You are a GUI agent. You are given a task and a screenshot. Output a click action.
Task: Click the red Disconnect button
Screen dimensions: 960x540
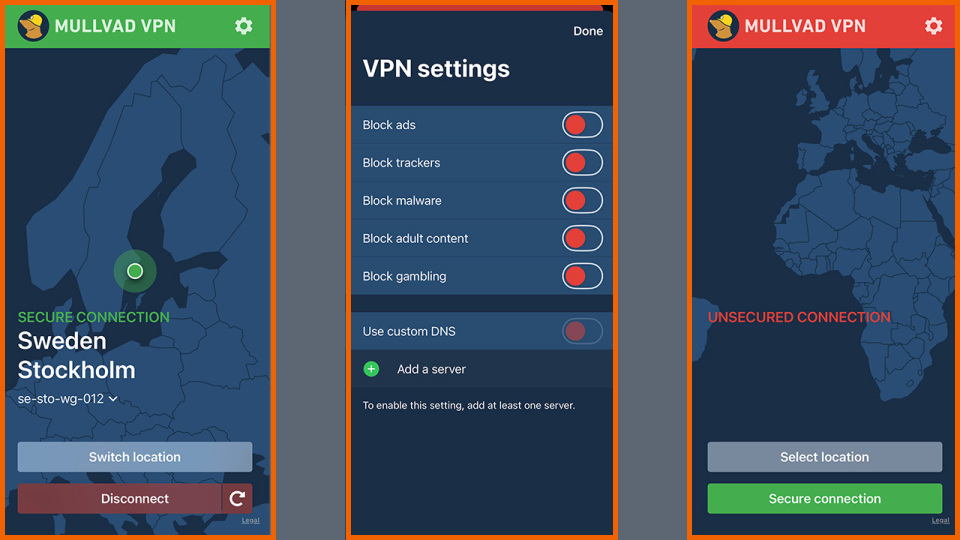tap(119, 498)
